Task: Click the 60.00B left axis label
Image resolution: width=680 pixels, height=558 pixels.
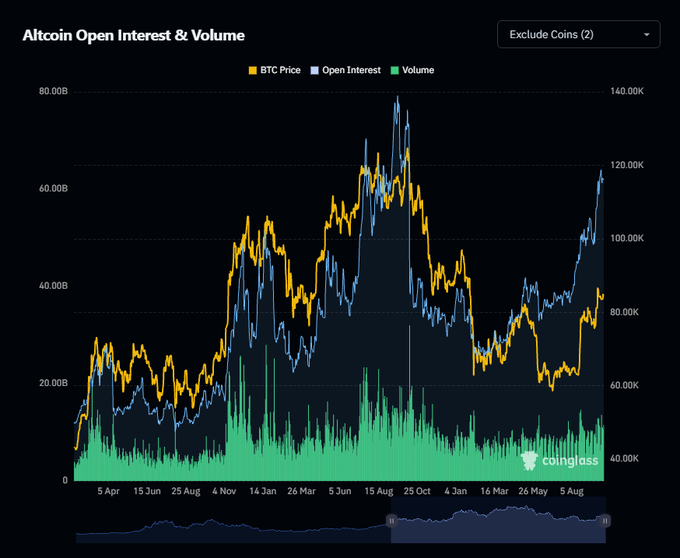Action: tap(53, 189)
